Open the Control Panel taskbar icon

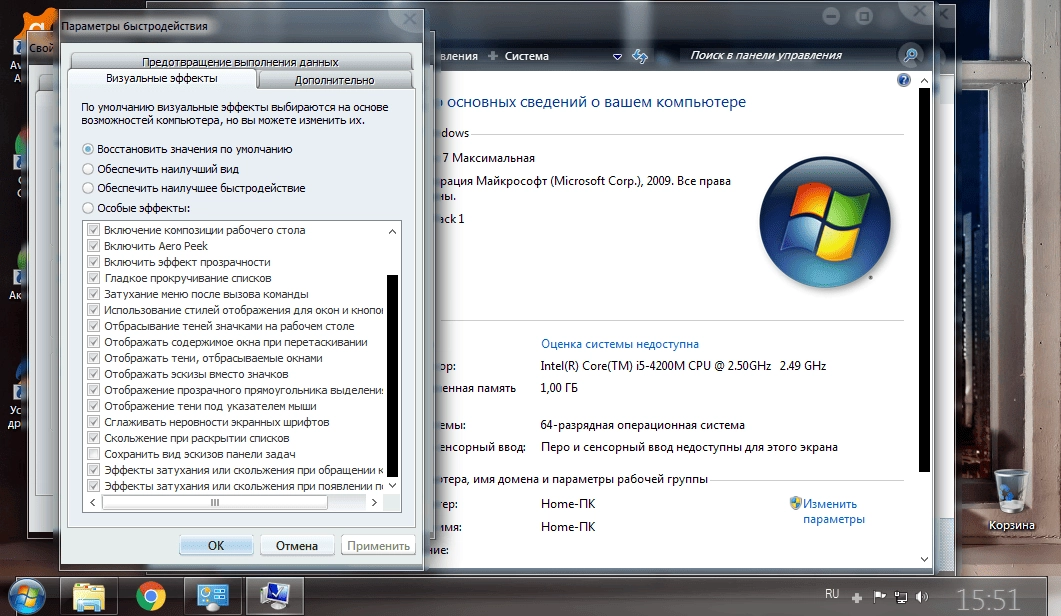pyautogui.click(x=212, y=596)
